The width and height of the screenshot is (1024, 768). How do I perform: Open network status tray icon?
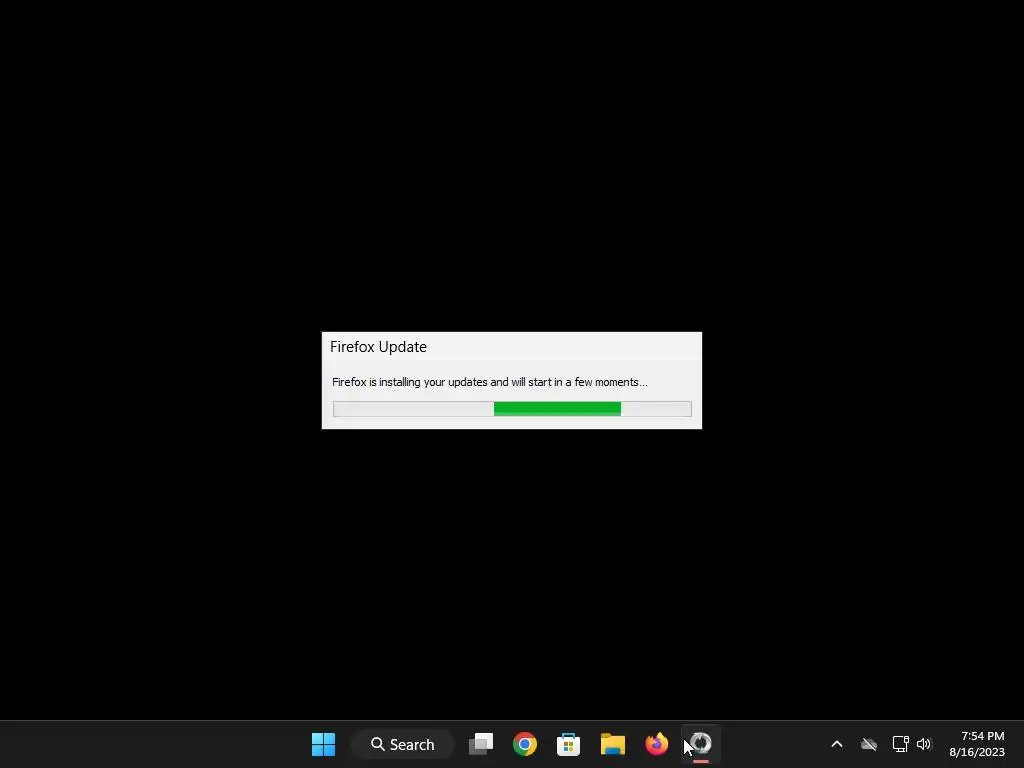click(x=901, y=744)
